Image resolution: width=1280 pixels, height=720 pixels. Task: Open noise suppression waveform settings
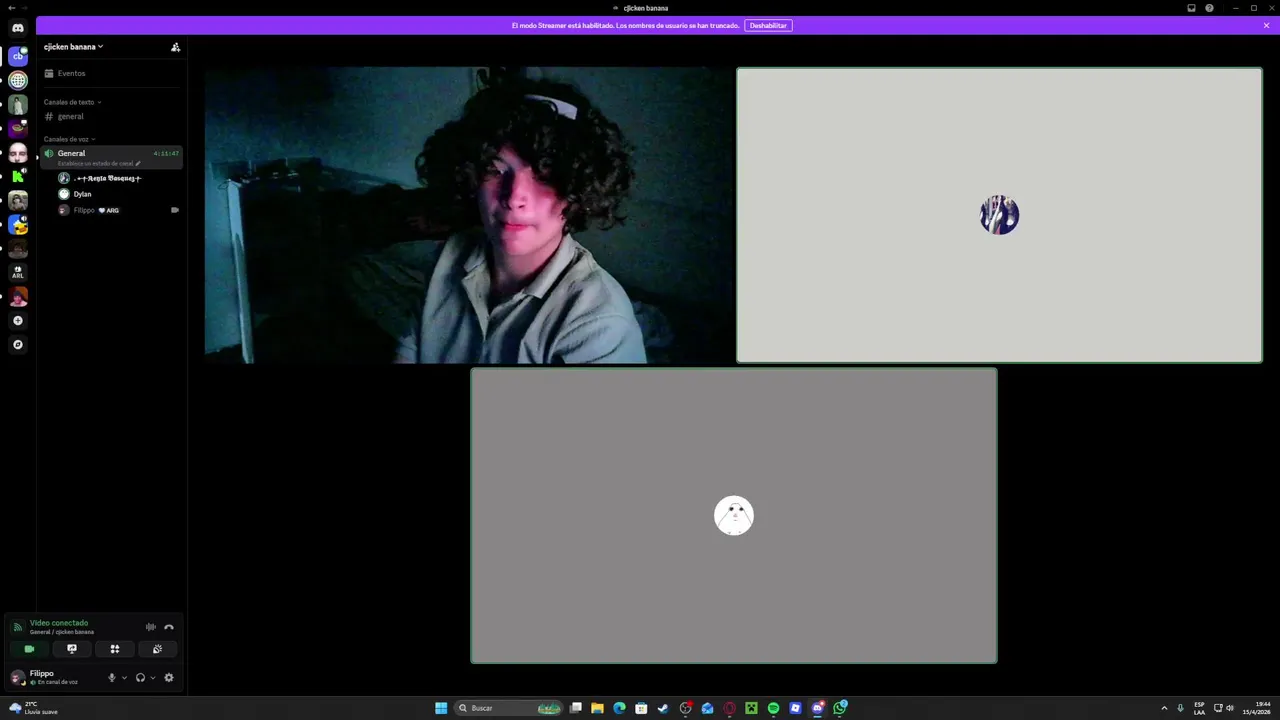(151, 627)
